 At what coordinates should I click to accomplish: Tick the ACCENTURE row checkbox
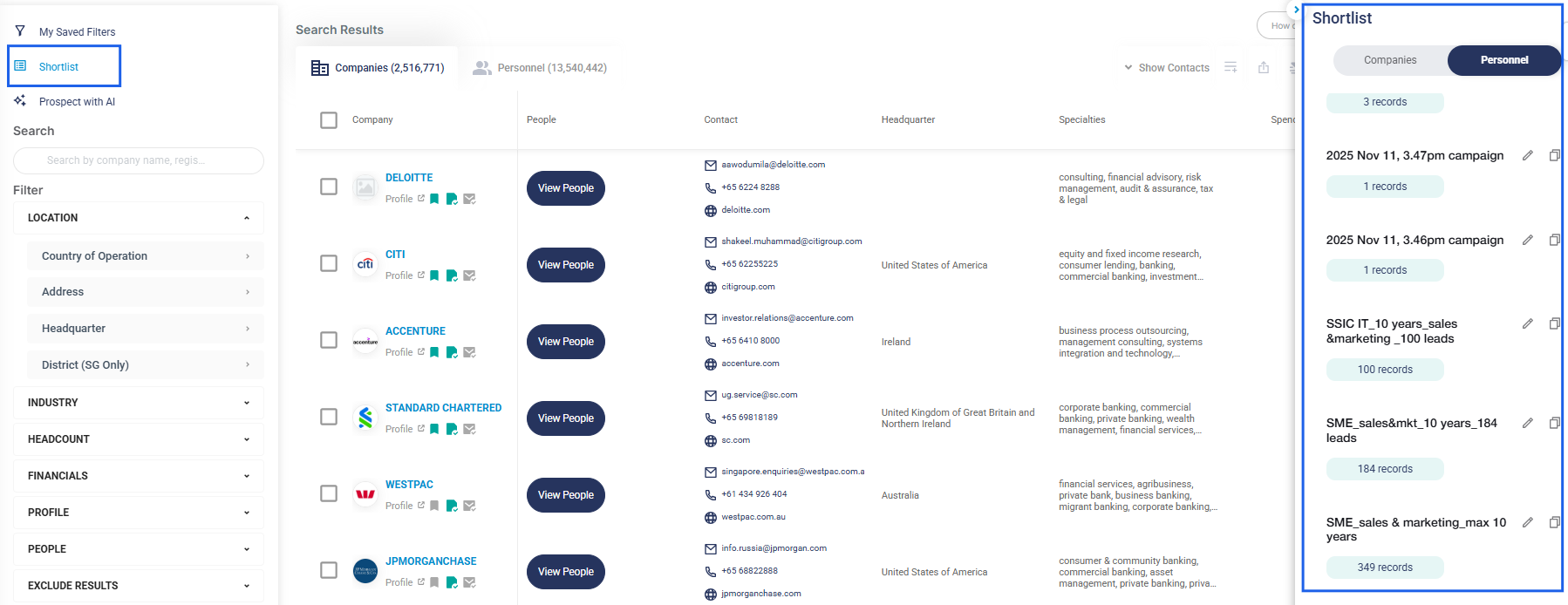click(x=329, y=340)
